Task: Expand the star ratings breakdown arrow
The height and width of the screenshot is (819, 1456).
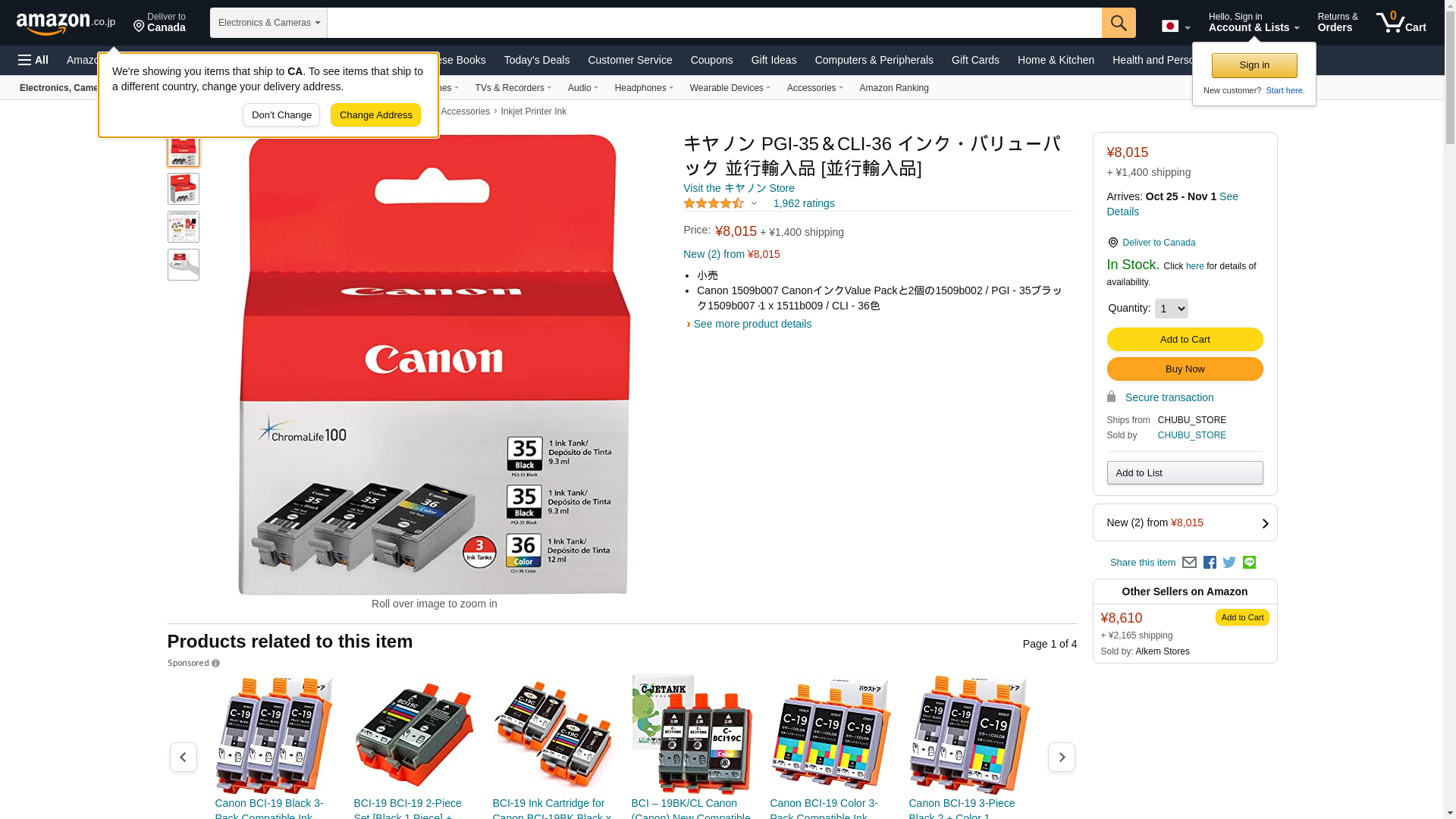Action: [x=754, y=203]
